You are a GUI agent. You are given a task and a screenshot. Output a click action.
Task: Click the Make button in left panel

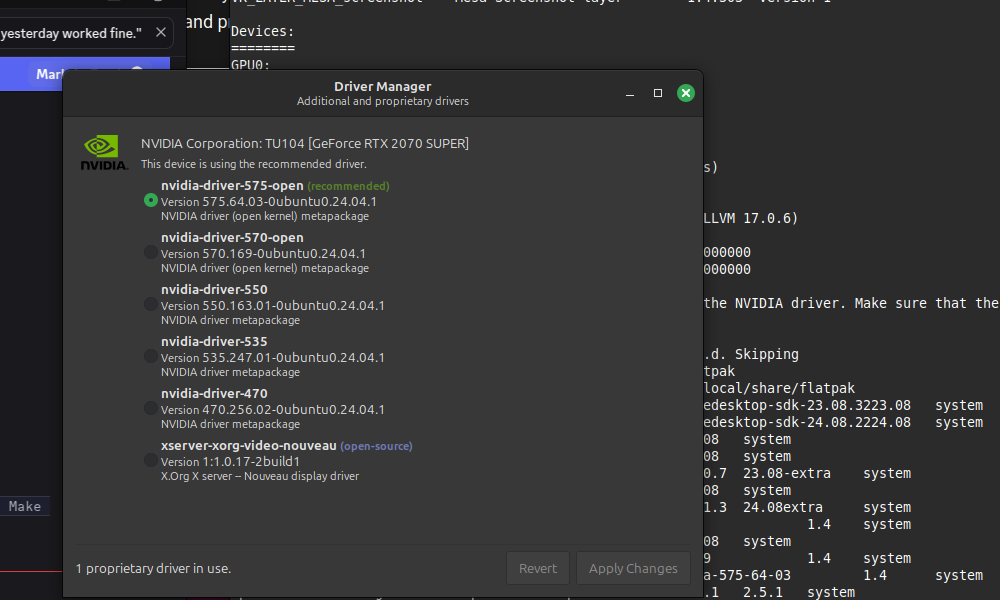pyautogui.click(x=25, y=506)
